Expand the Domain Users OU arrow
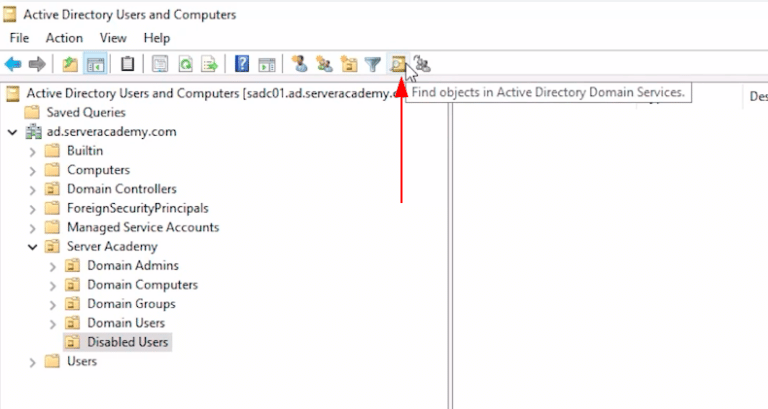The image size is (768, 409). 53,324
